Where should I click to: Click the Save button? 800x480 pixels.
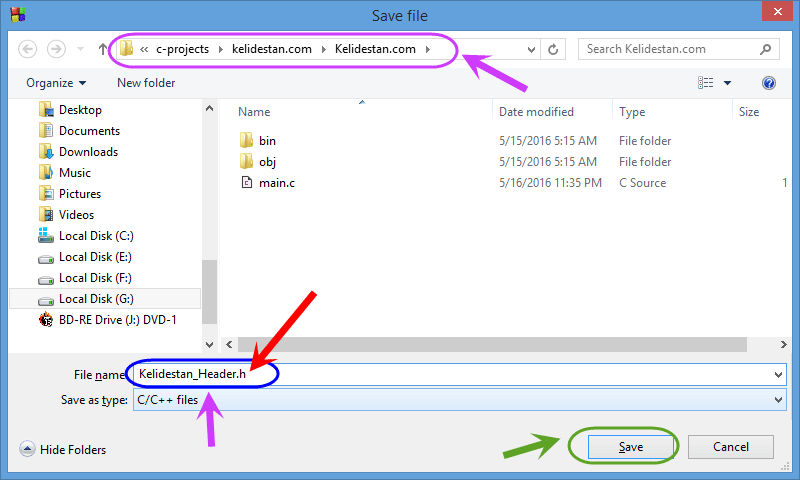631,447
